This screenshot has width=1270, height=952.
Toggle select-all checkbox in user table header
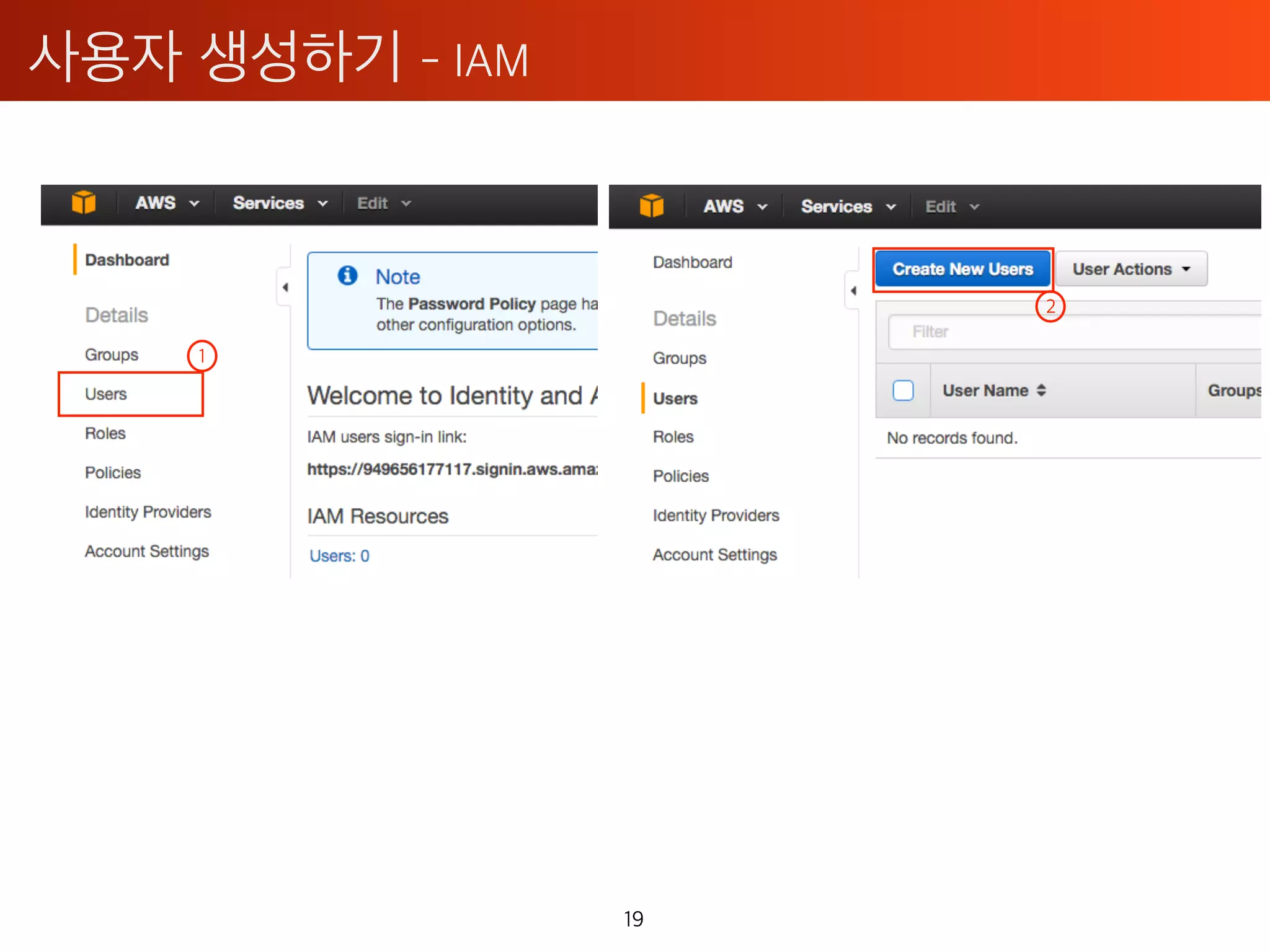click(x=903, y=390)
